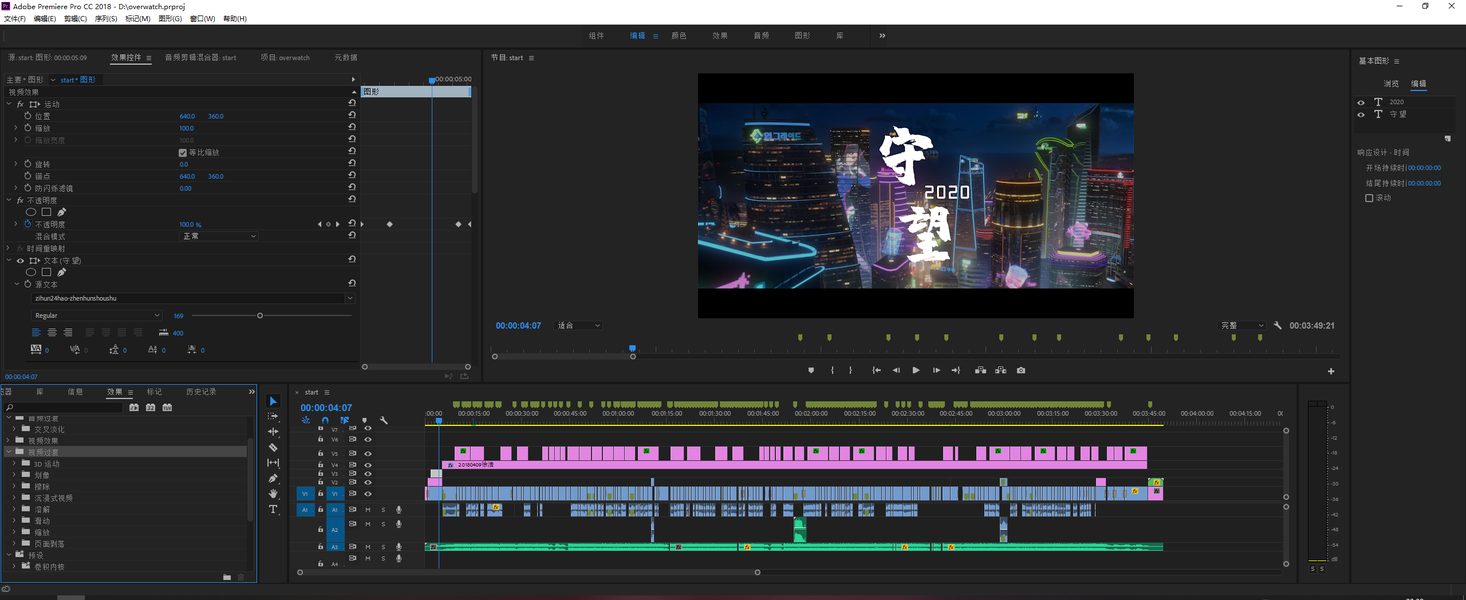Expand the 缩放 parameter
The height and width of the screenshot is (600, 1466).
[15, 128]
